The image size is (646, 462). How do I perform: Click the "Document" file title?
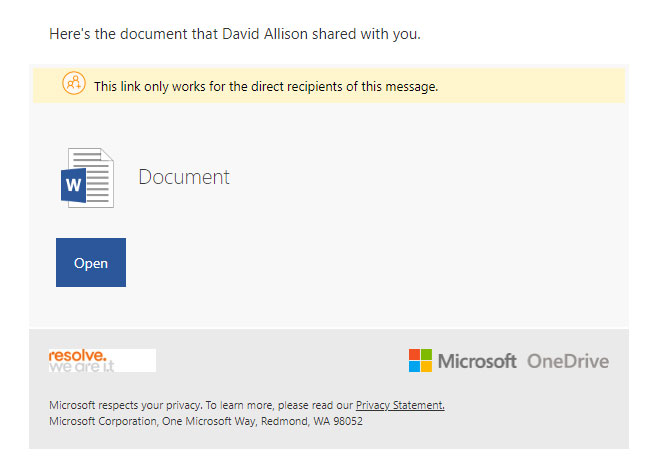click(184, 177)
